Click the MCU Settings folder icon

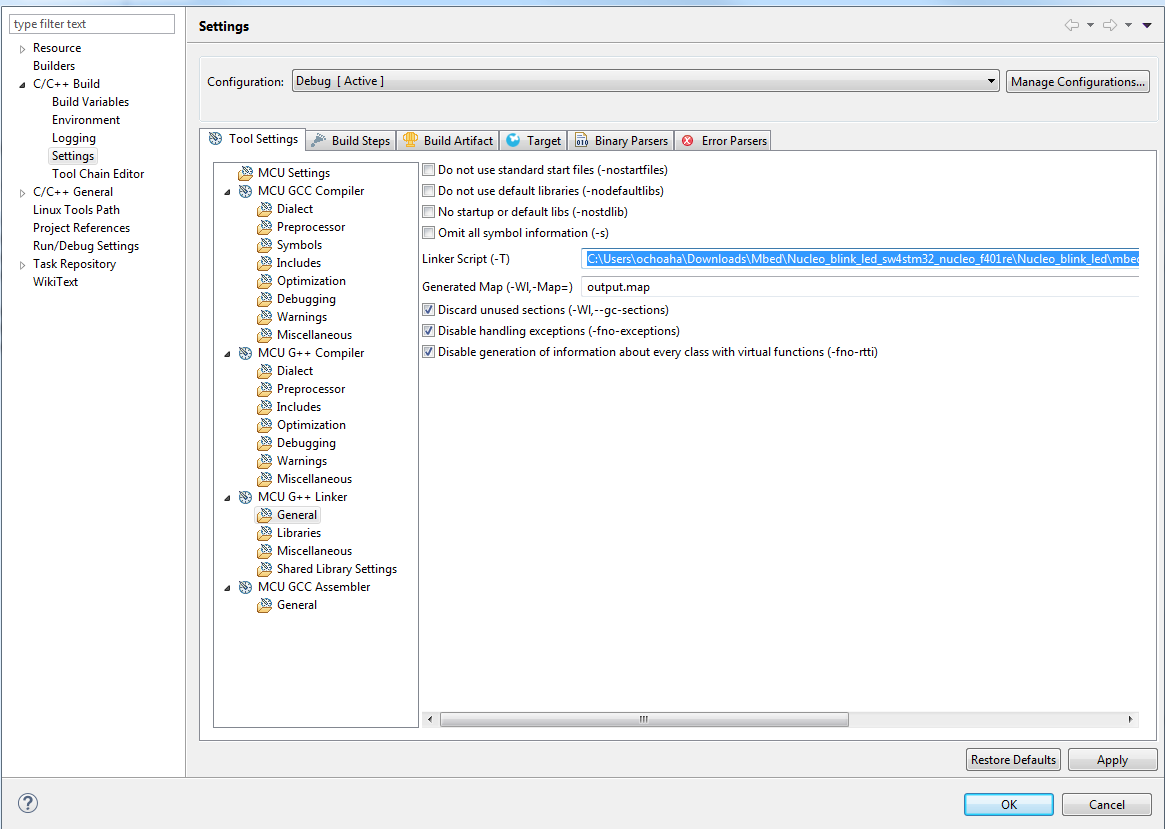pos(245,173)
